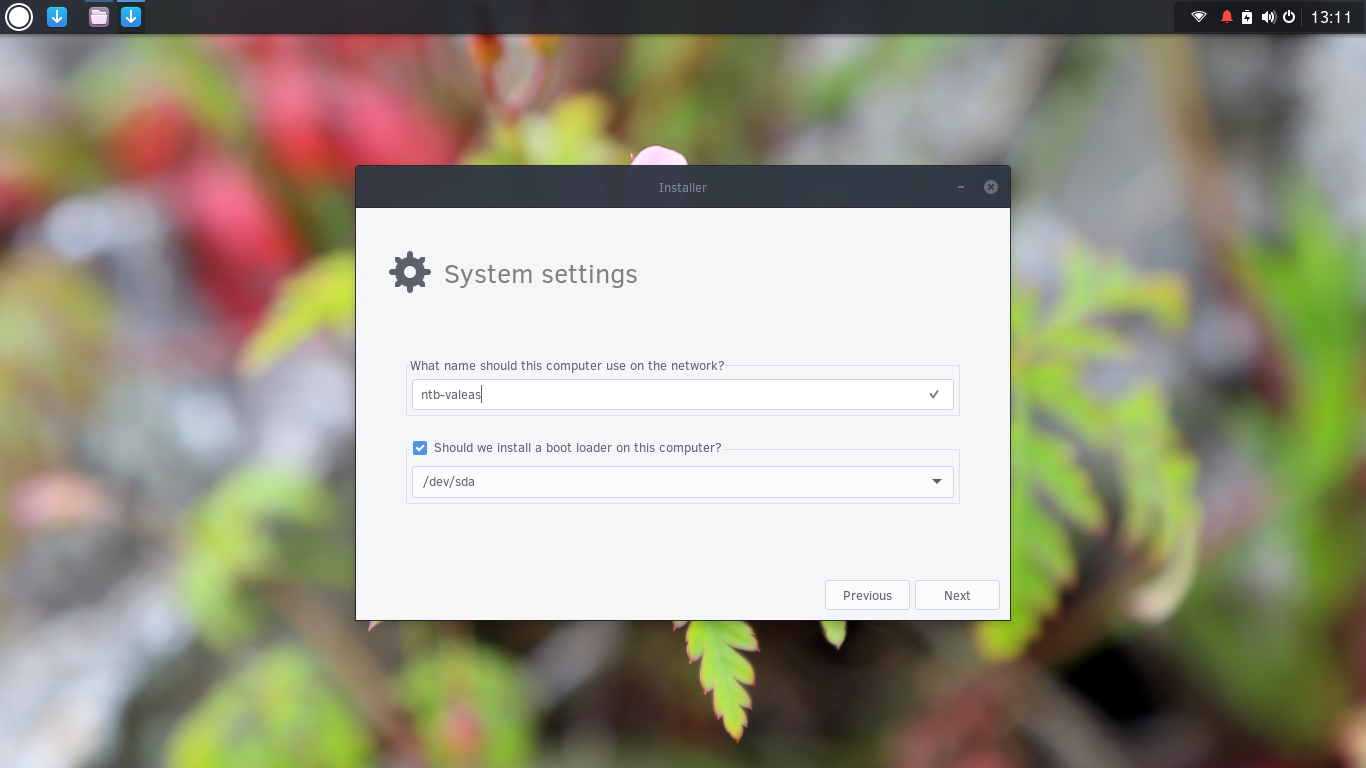
Task: Click the 'Should we install a boot loader' label
Action: [x=577, y=448]
